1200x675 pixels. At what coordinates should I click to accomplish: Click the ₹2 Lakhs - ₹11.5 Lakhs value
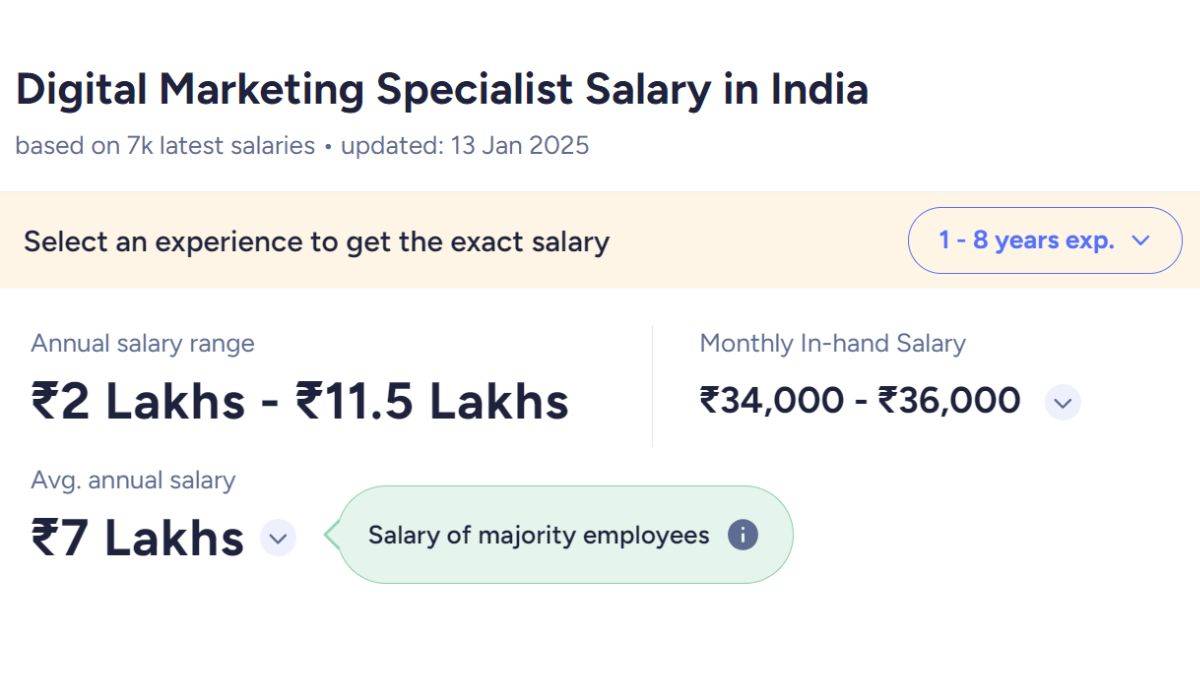[x=298, y=400]
